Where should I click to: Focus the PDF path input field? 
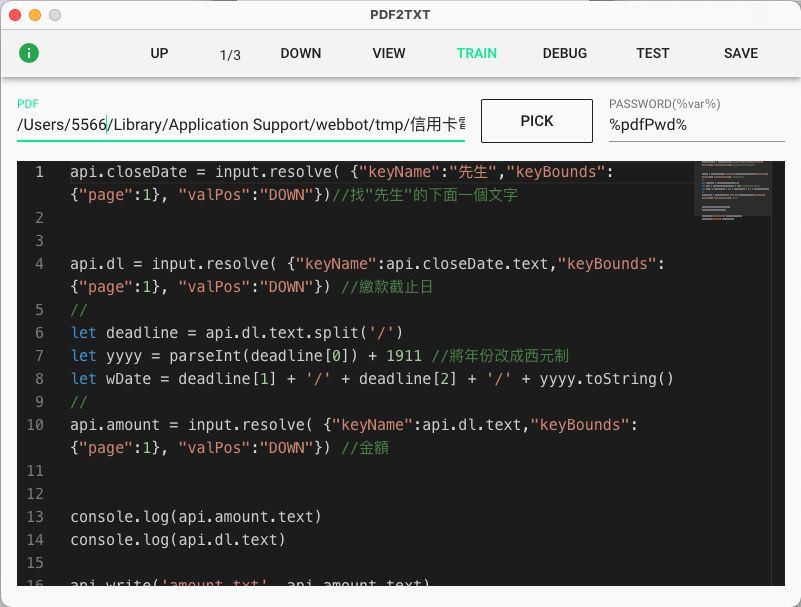(x=240, y=125)
